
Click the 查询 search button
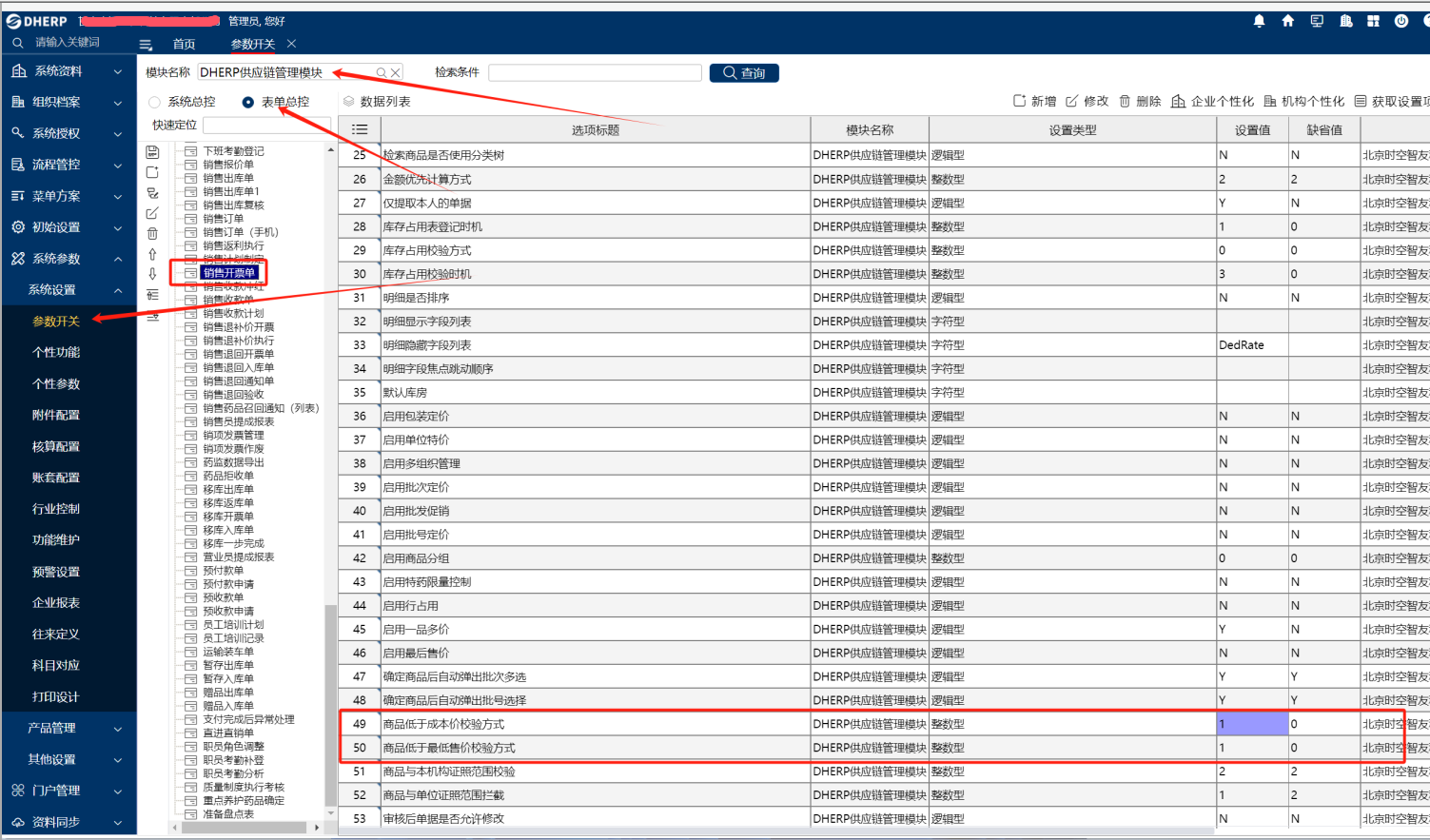tap(744, 73)
